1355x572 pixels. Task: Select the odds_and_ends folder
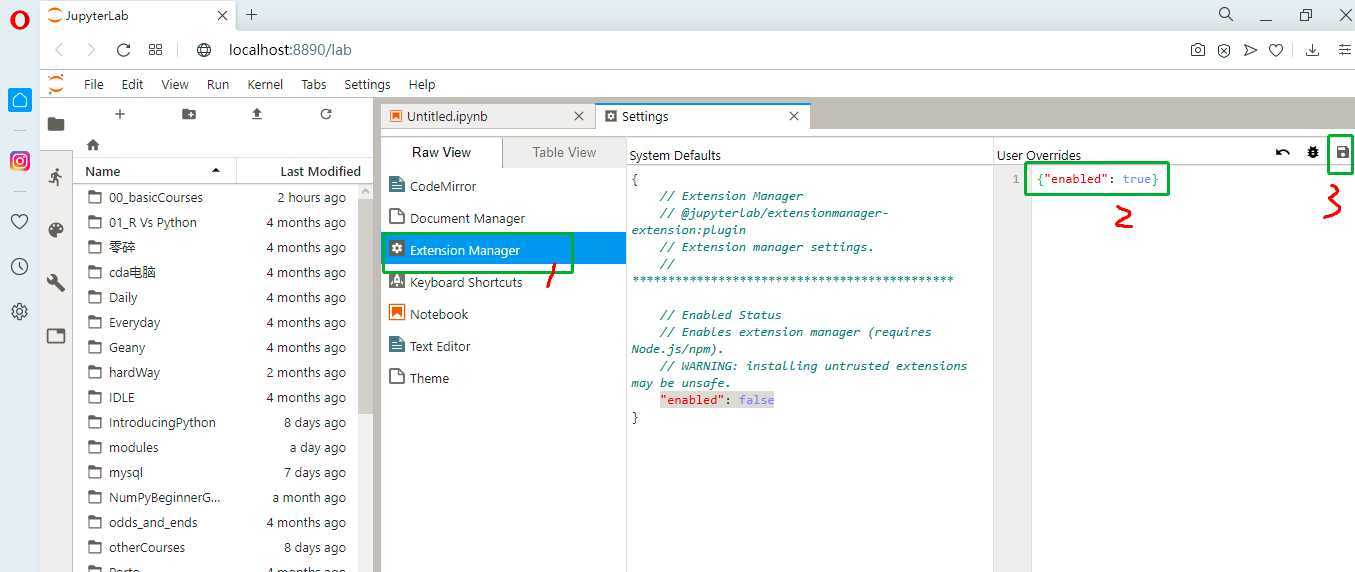[217, 522]
